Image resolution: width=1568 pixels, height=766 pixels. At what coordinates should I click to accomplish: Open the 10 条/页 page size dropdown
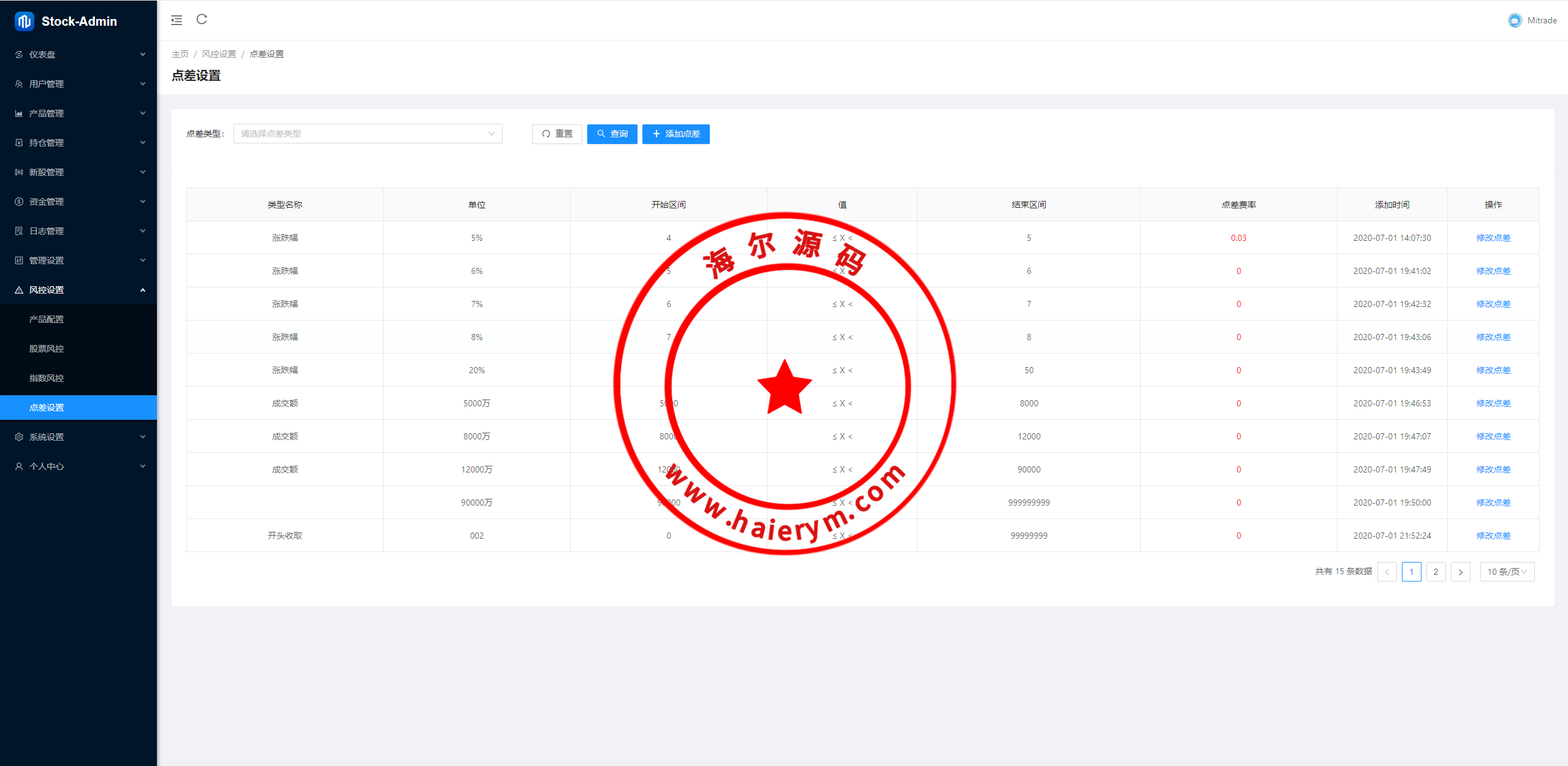point(1507,572)
